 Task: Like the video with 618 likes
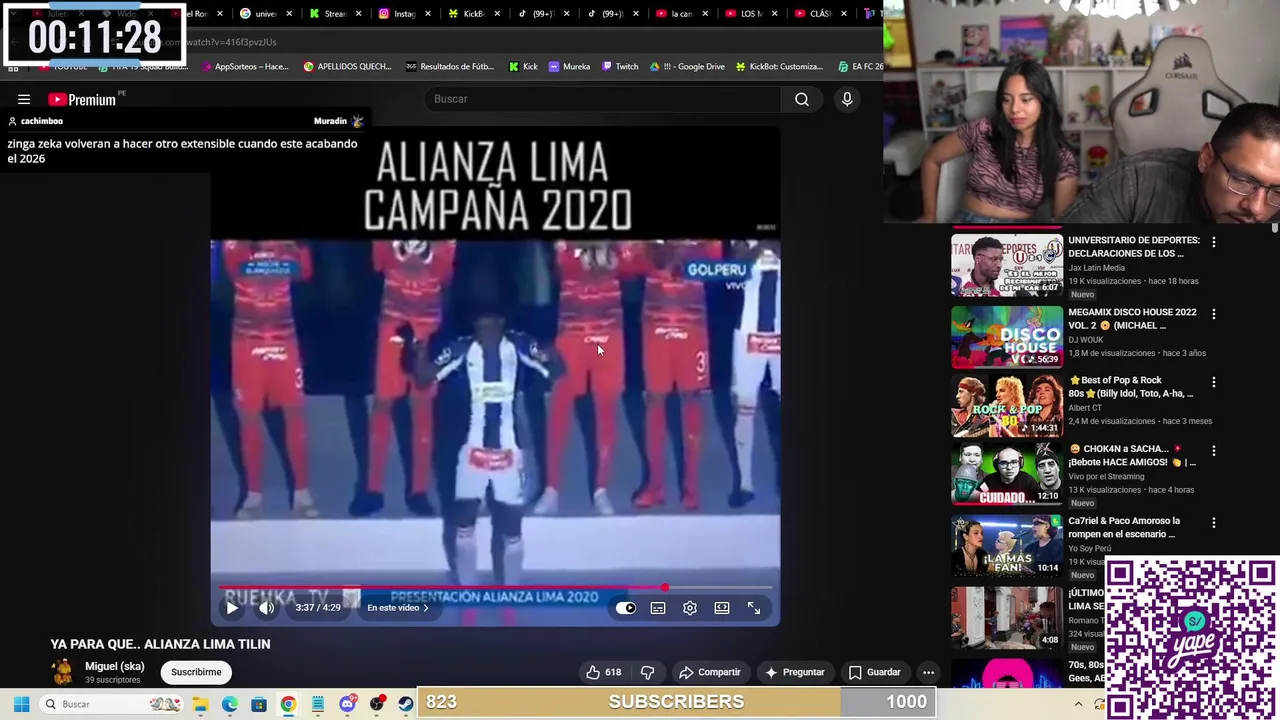pyautogui.click(x=603, y=672)
